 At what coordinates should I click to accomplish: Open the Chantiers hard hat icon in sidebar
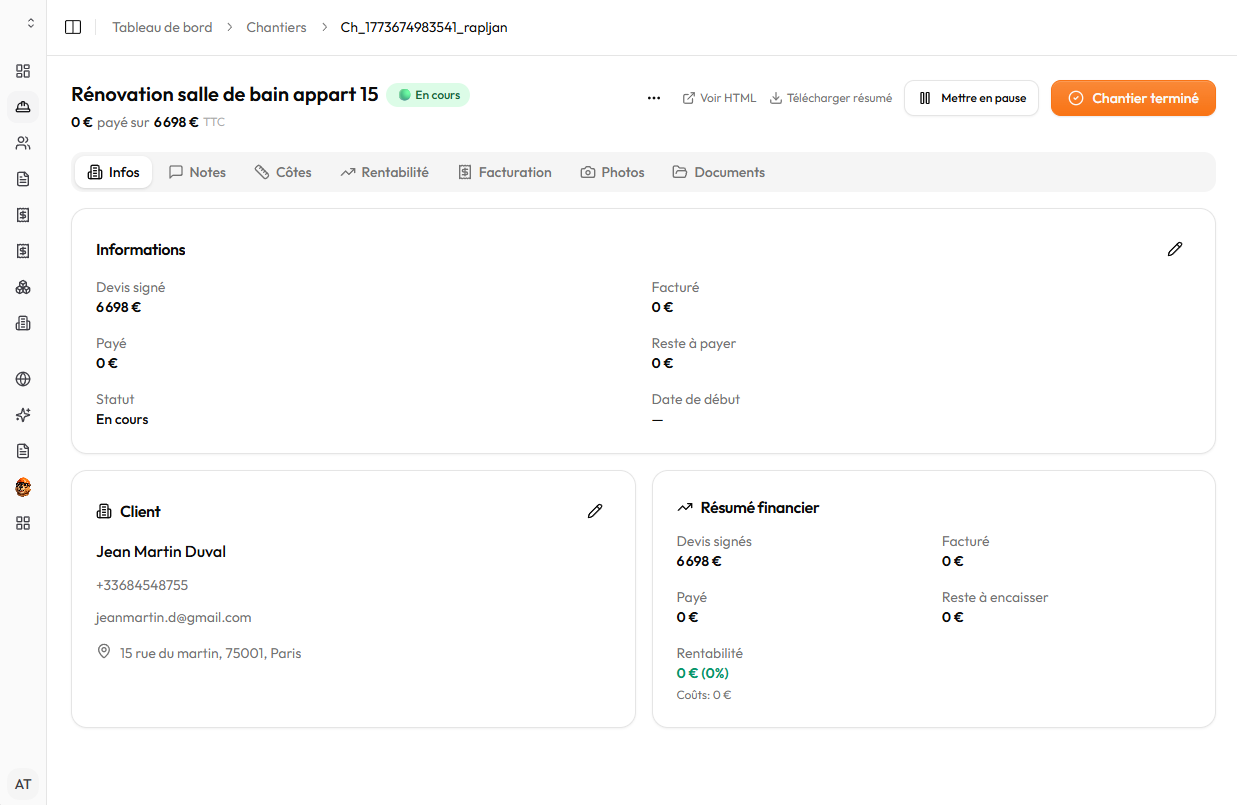point(22,107)
